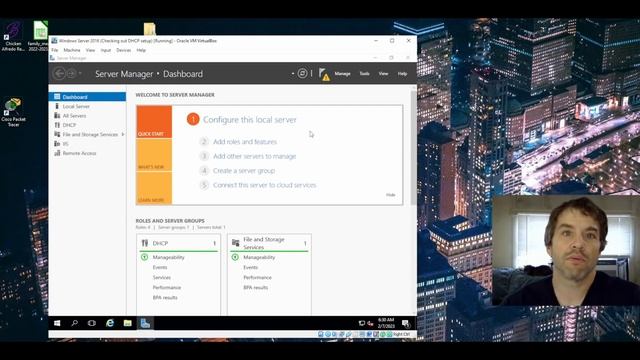Open the Chicken Alfredo desktop shortcut
Screen dimensions: 640x360
click(13, 37)
